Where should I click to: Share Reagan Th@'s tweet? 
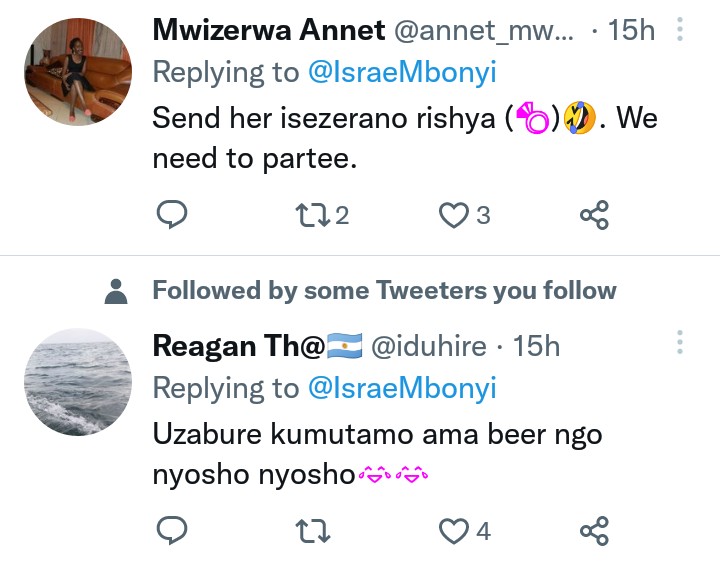coord(595,531)
